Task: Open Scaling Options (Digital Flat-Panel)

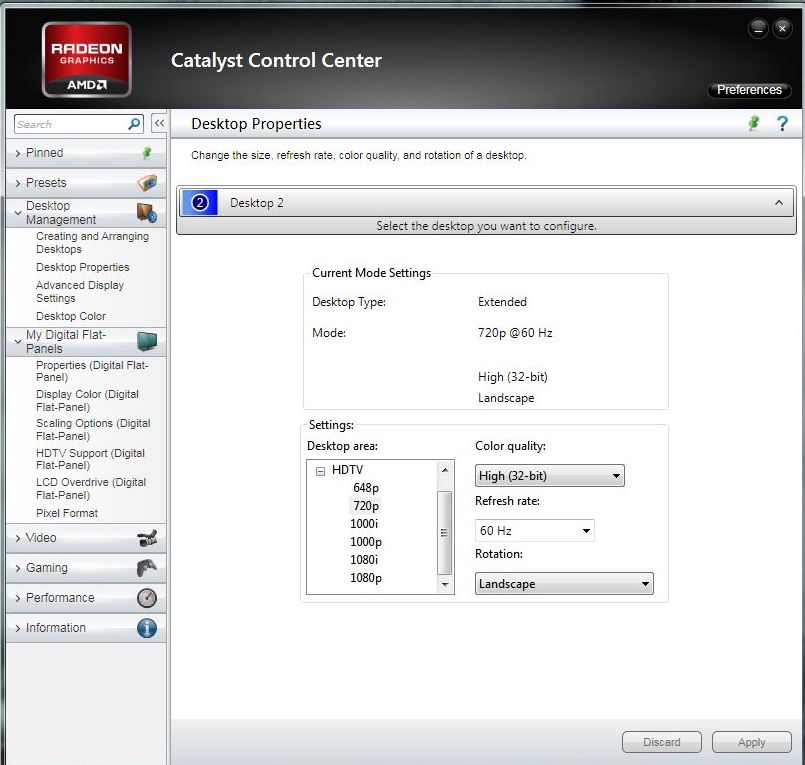Action: pyautogui.click(x=93, y=429)
